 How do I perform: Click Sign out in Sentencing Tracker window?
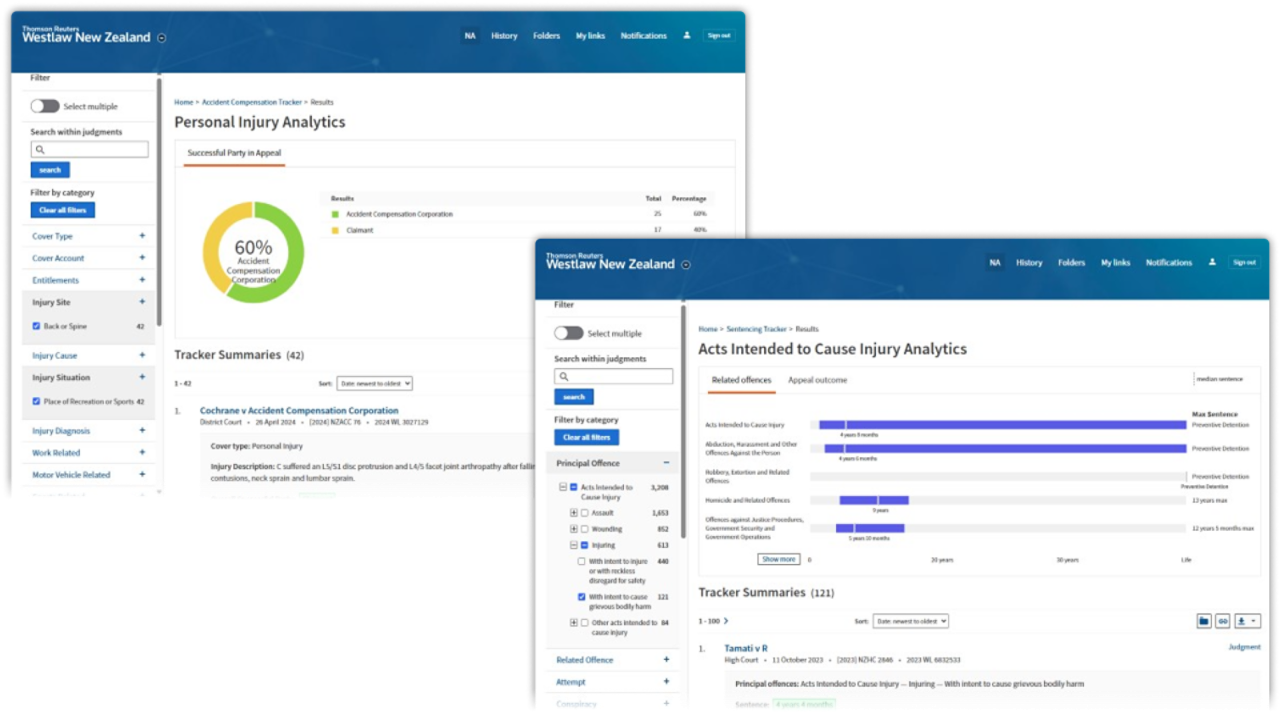pos(1244,263)
